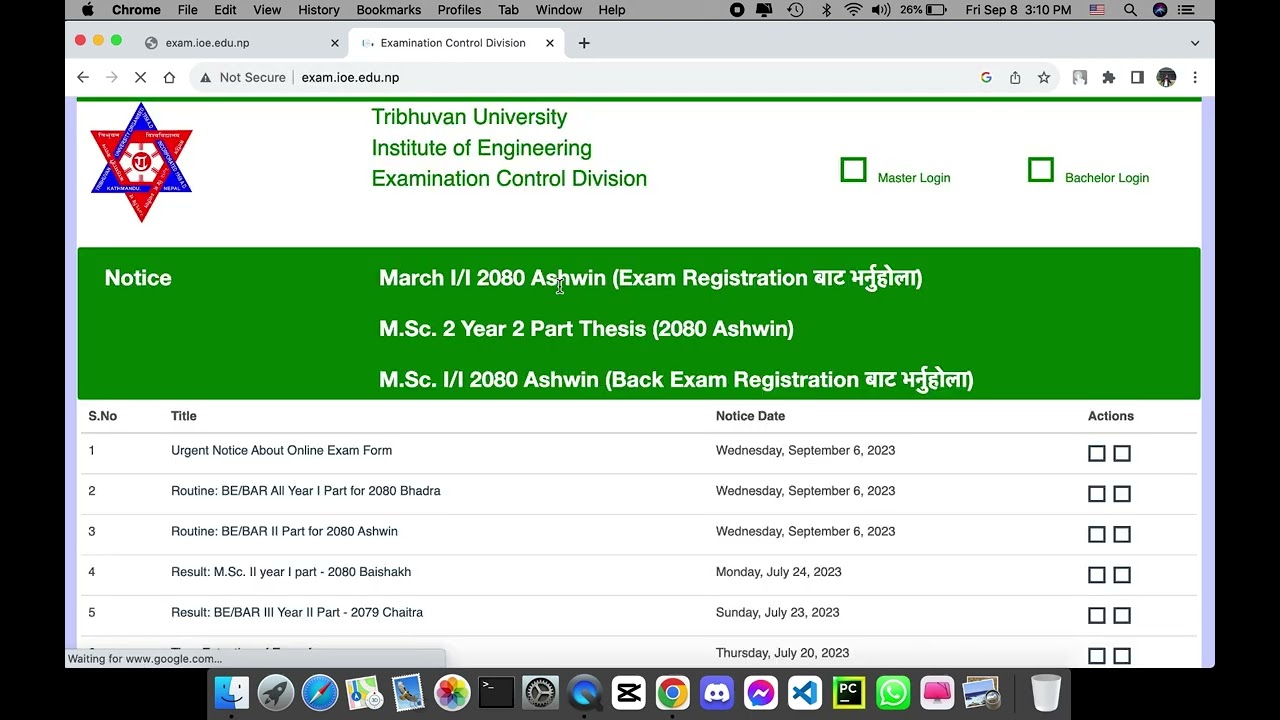Stop loading the page
The image size is (1280, 720).
pyautogui.click(x=140, y=77)
